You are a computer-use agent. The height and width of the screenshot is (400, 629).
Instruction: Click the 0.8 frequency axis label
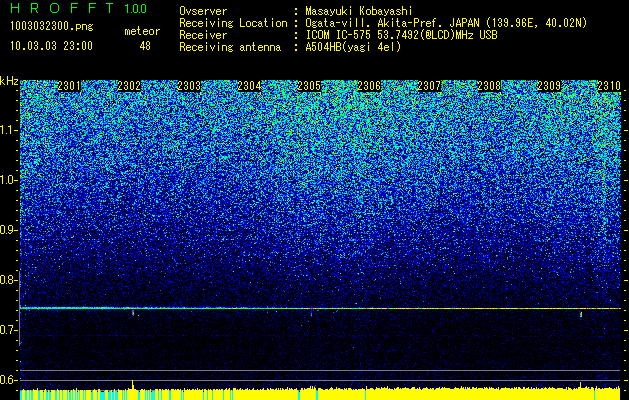pyautogui.click(x=8, y=280)
